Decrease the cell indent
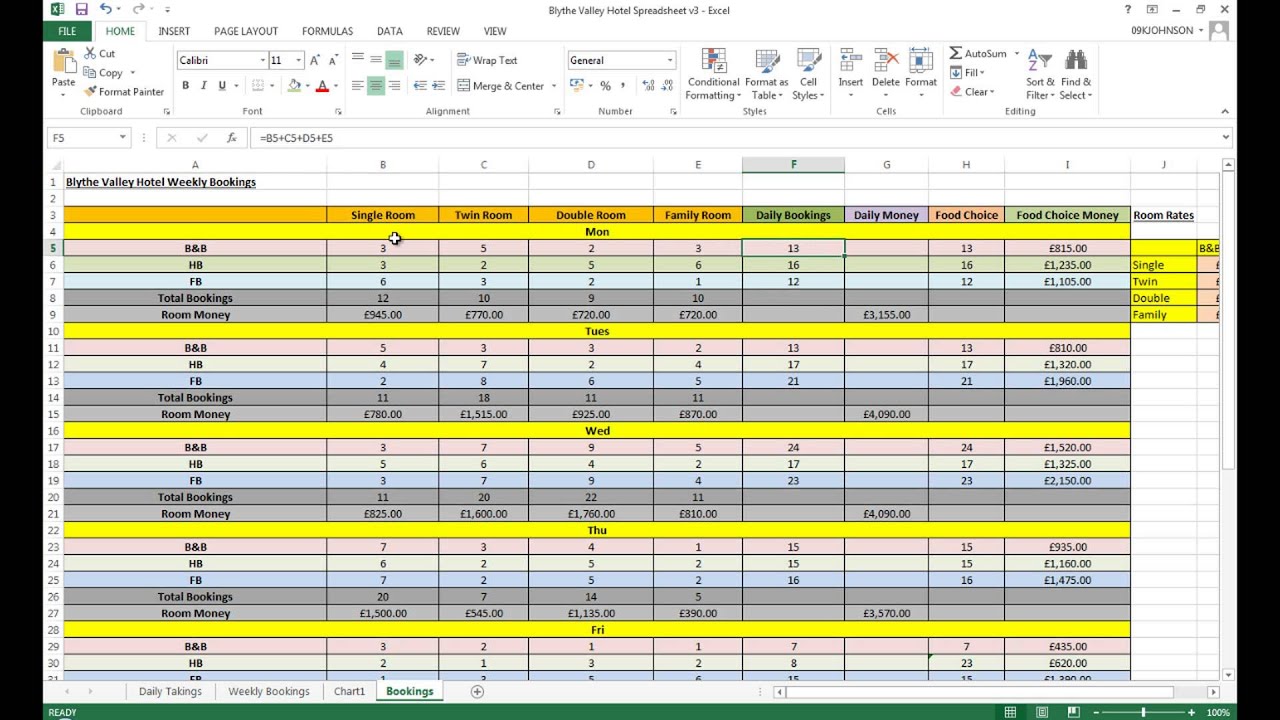 420,86
